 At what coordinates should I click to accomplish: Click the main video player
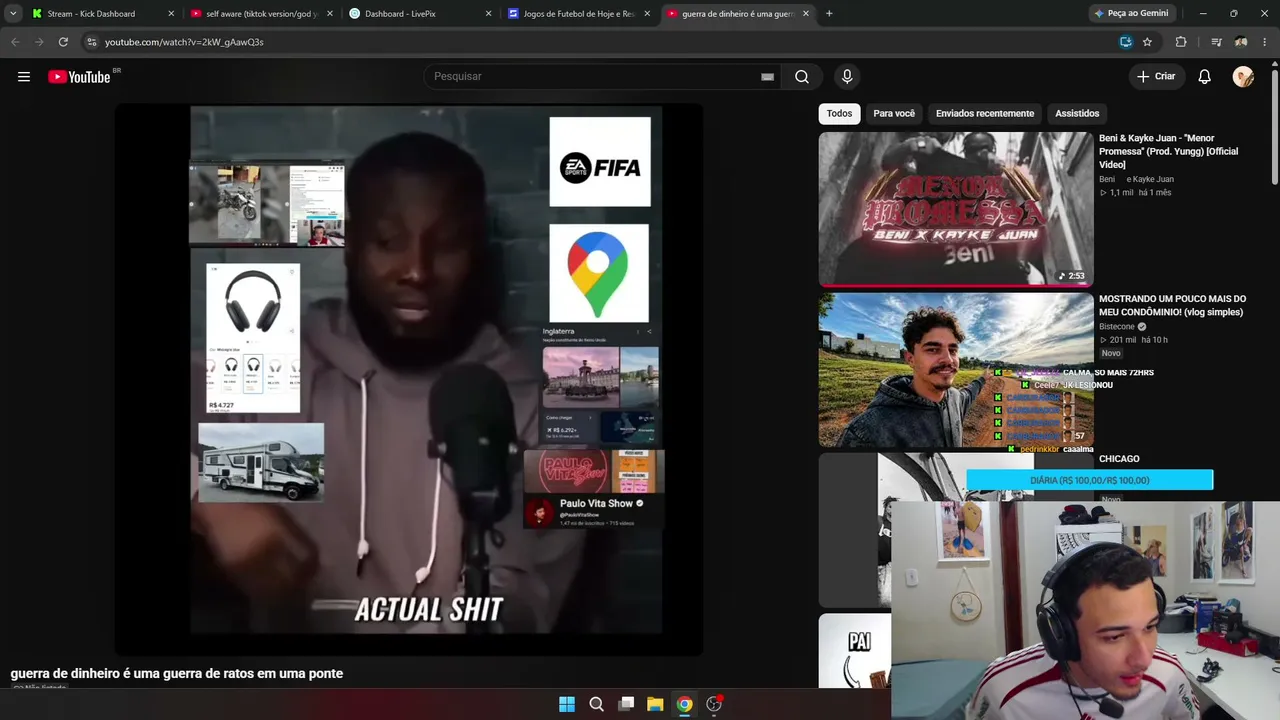pos(409,380)
